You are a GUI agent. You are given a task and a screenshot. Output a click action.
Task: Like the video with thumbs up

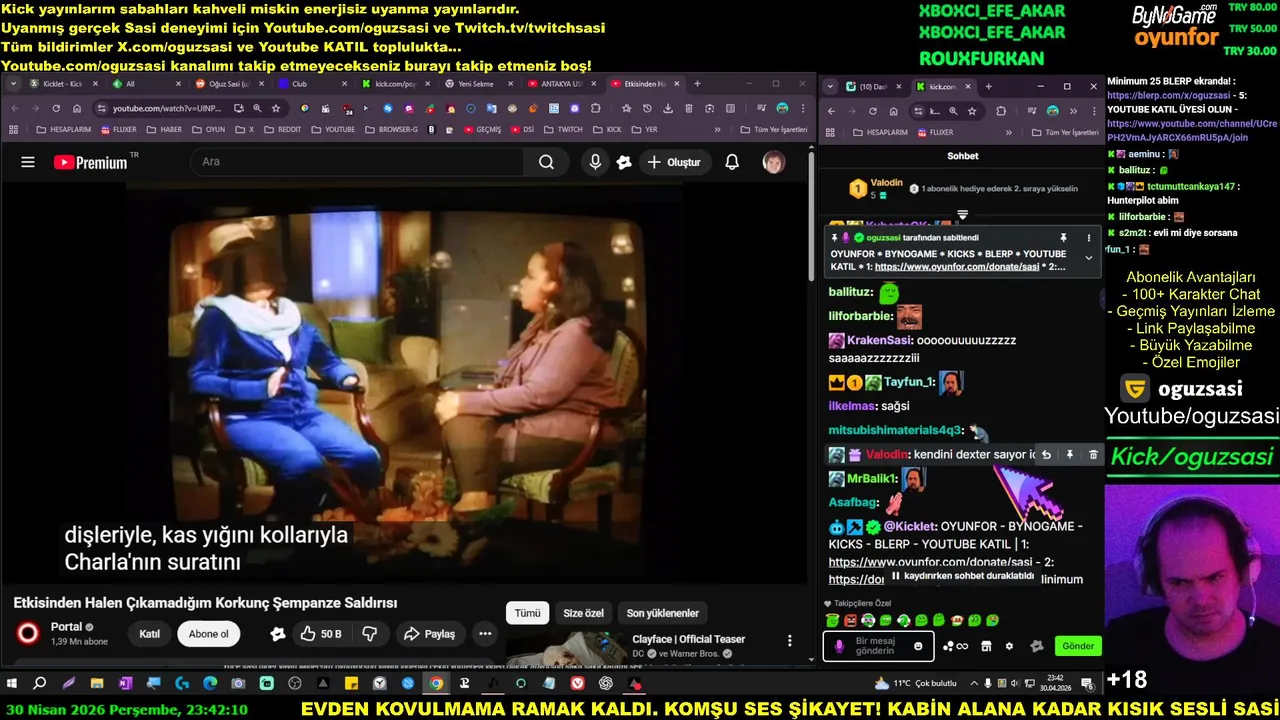click(x=321, y=634)
